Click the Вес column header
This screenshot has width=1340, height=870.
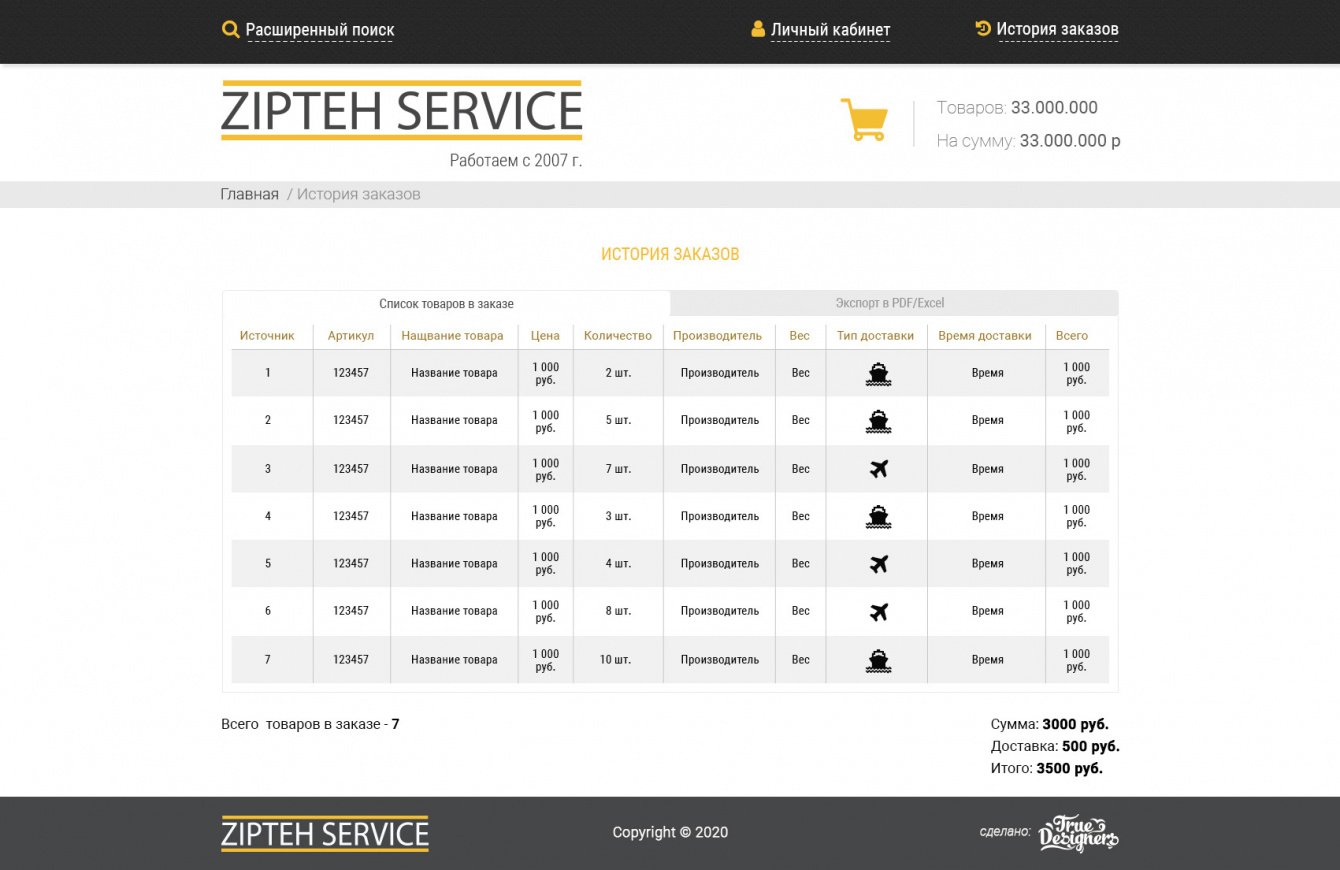799,336
